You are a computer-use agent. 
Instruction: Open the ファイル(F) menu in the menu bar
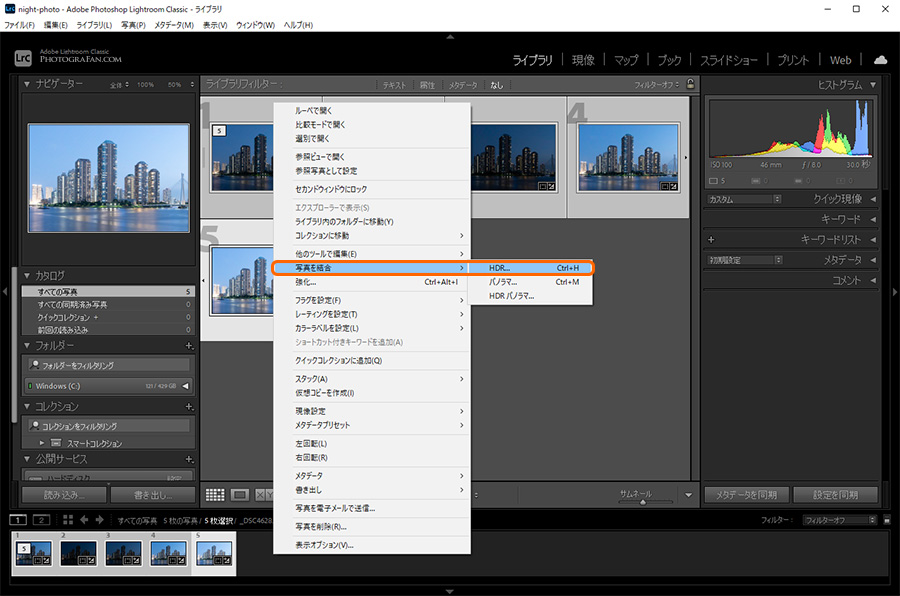coord(19,25)
